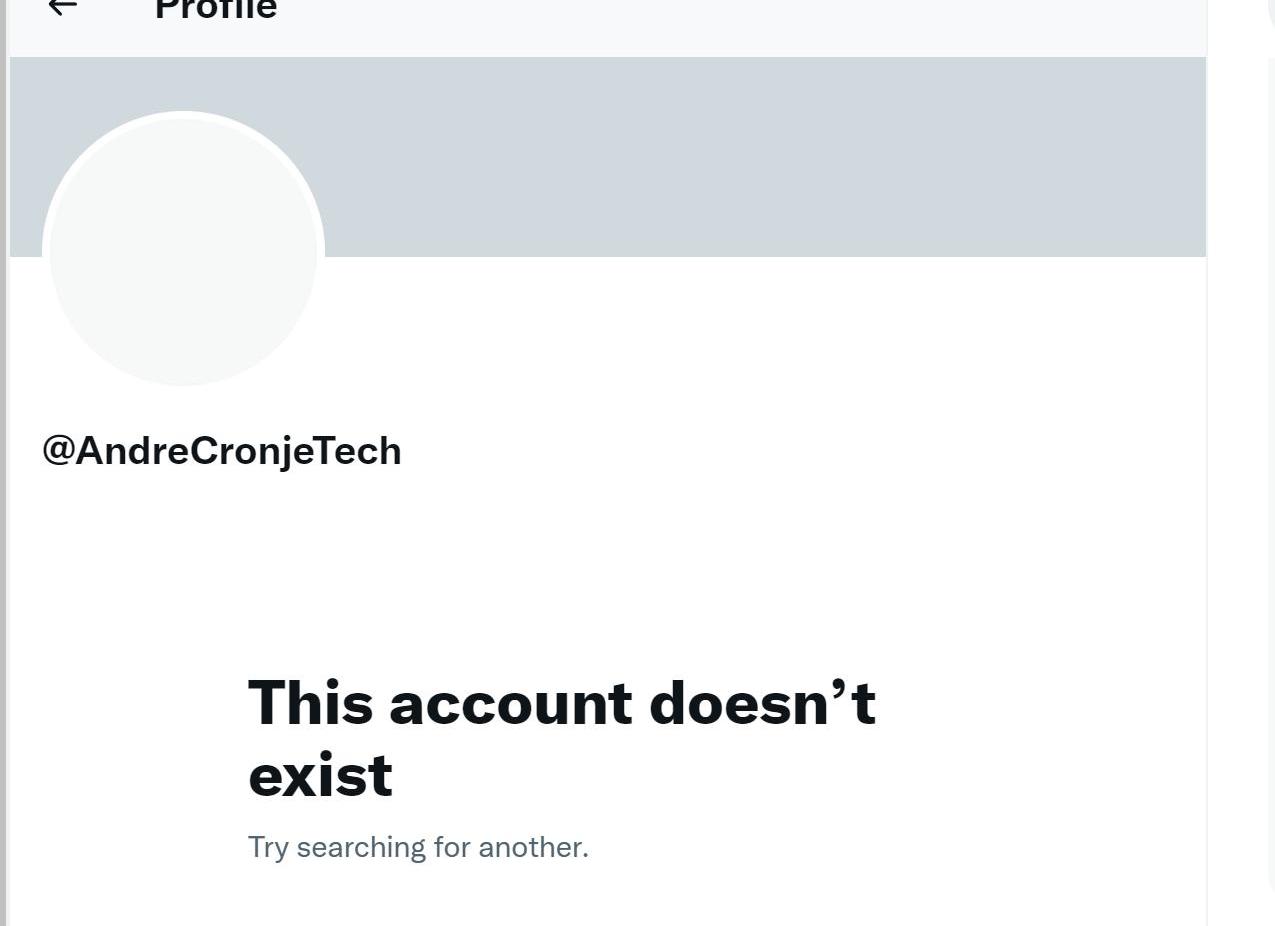This screenshot has width=1275, height=926.
Task: Click the back arrow icon
Action: coord(62,7)
